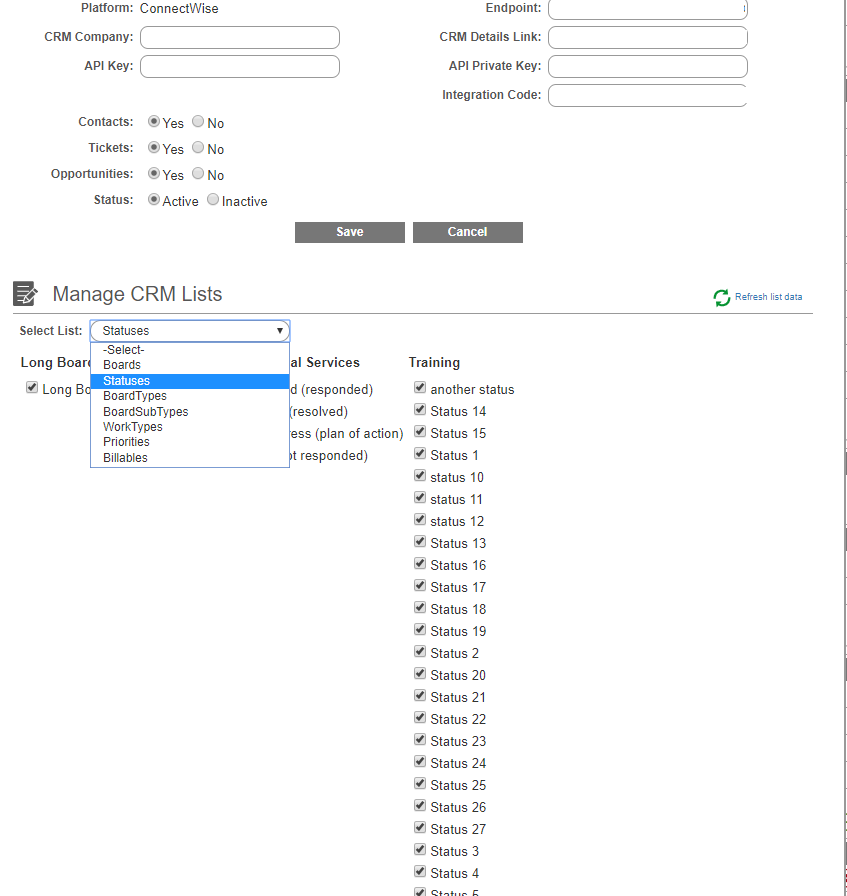847x896 pixels.
Task: Uncheck the Status 27 checkbox
Action: 420,827
